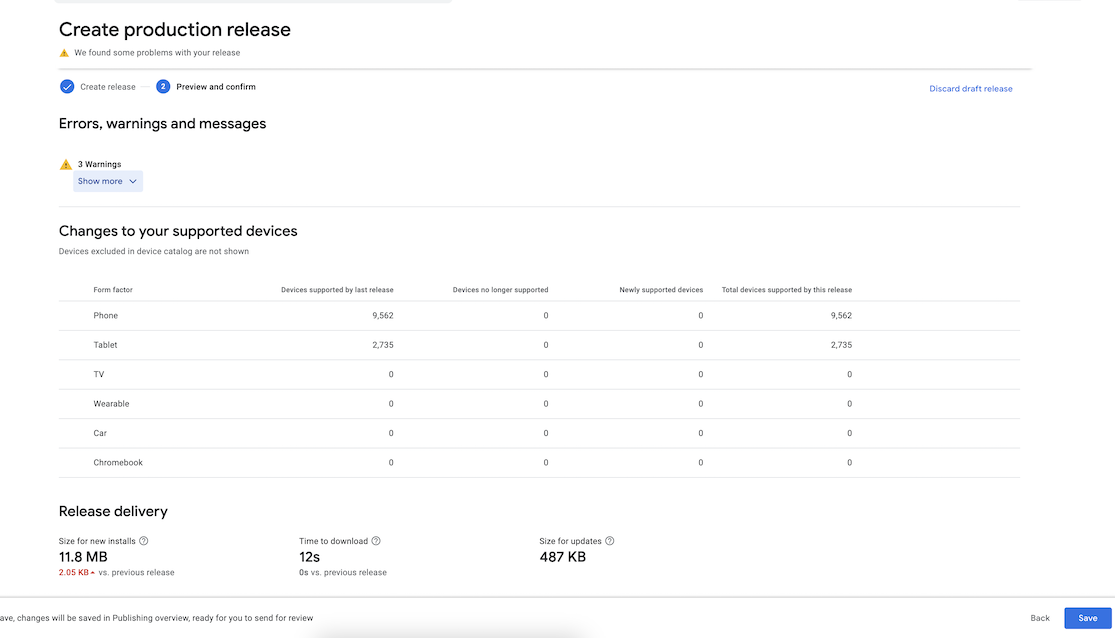The height and width of the screenshot is (638, 1115).
Task: Click the 3 Warnings text
Action: click(99, 164)
